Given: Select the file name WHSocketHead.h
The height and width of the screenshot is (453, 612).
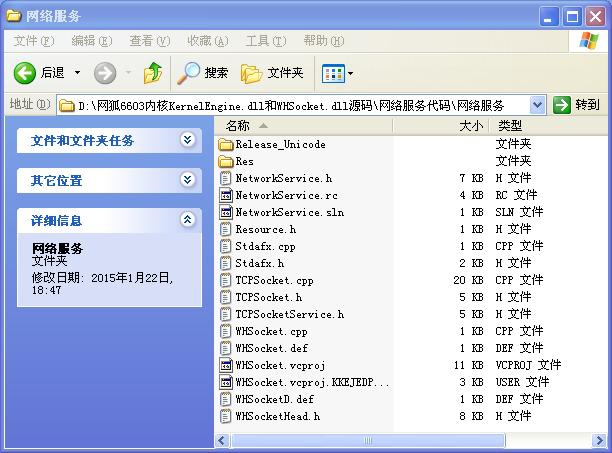Looking at the screenshot, I should tap(278, 417).
